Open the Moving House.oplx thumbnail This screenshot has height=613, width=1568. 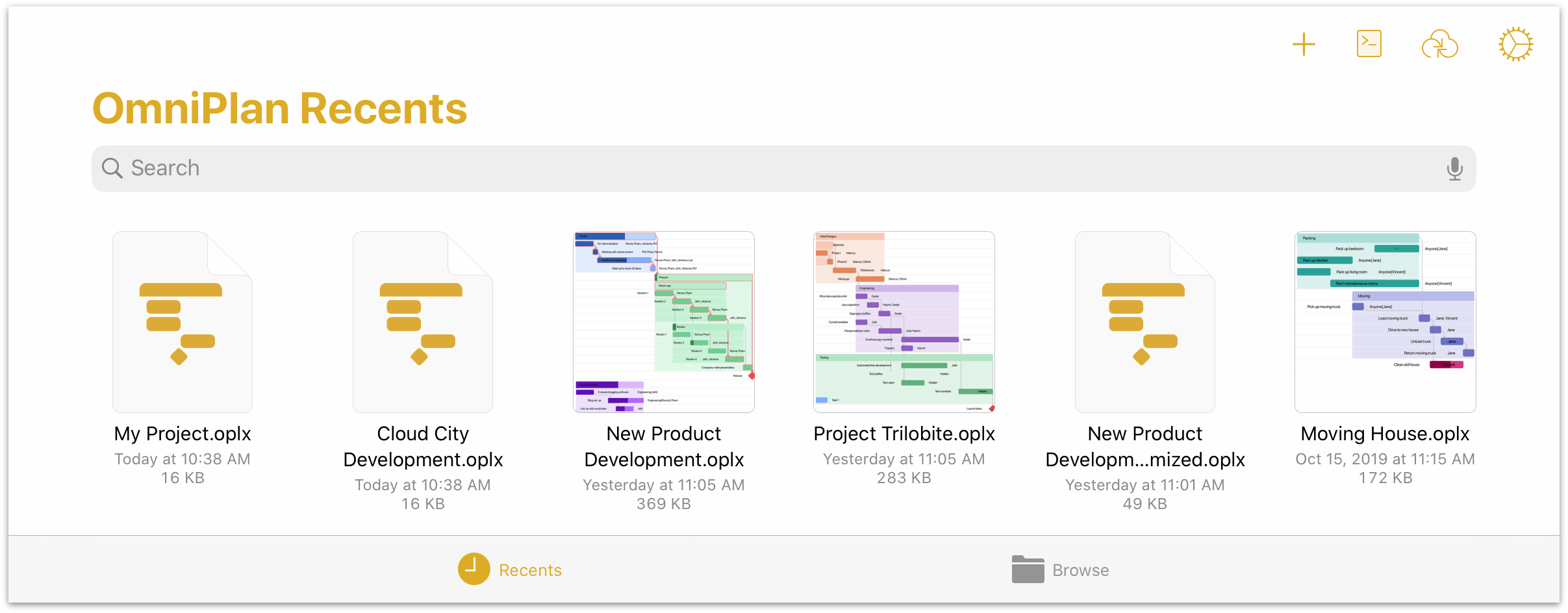tap(1385, 322)
